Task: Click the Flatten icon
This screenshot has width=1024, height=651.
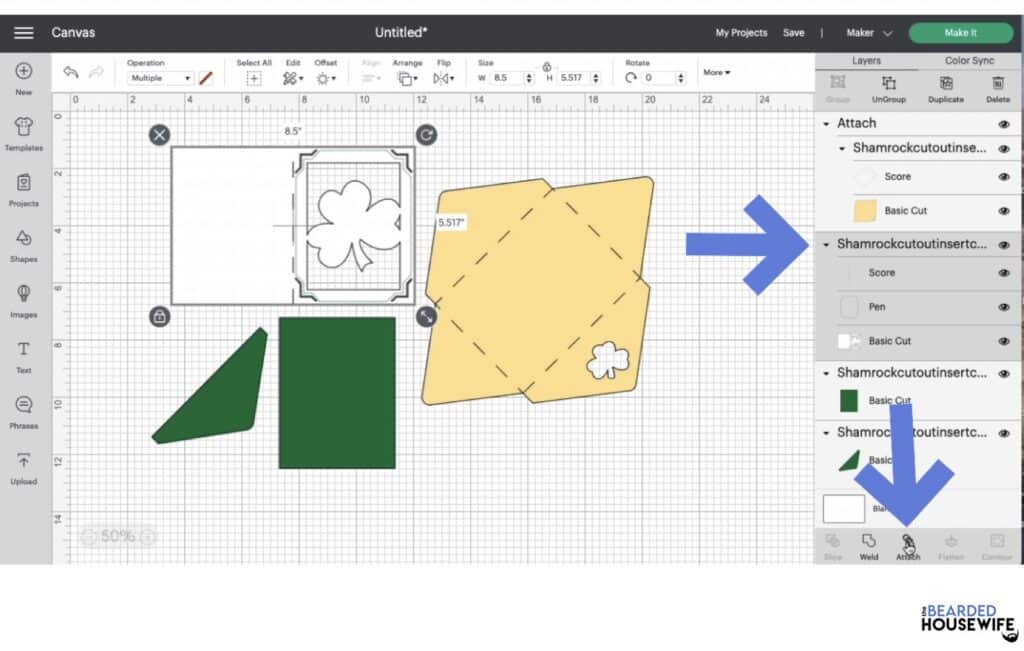Action: [951, 545]
